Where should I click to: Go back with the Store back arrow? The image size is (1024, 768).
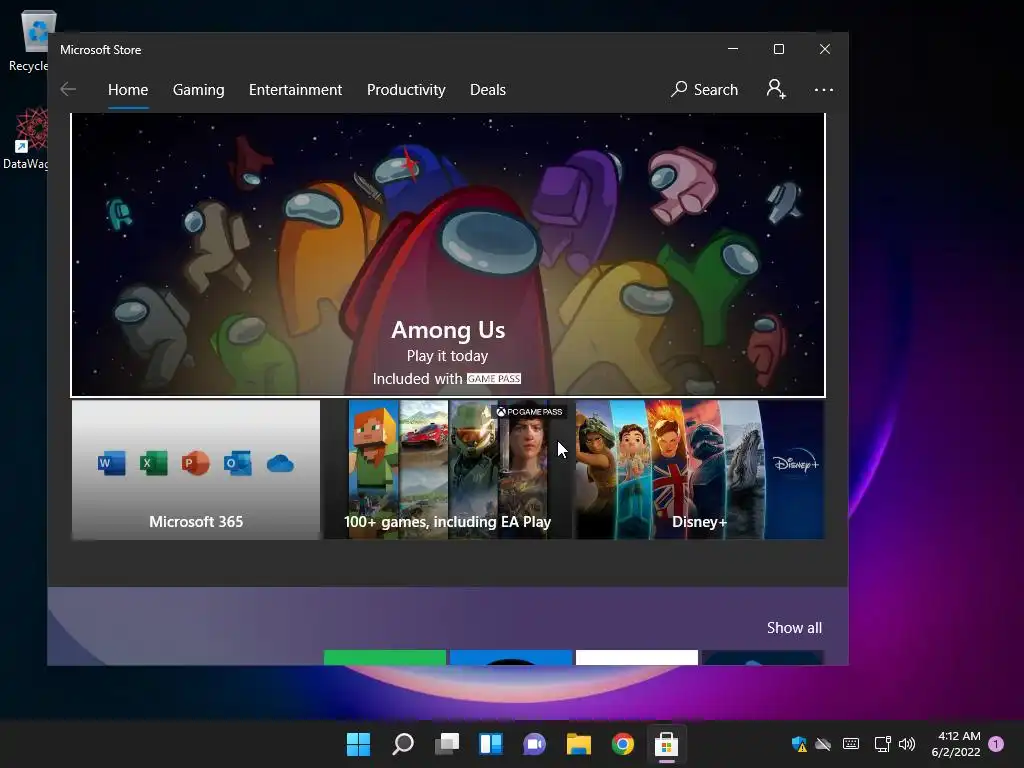coord(68,89)
